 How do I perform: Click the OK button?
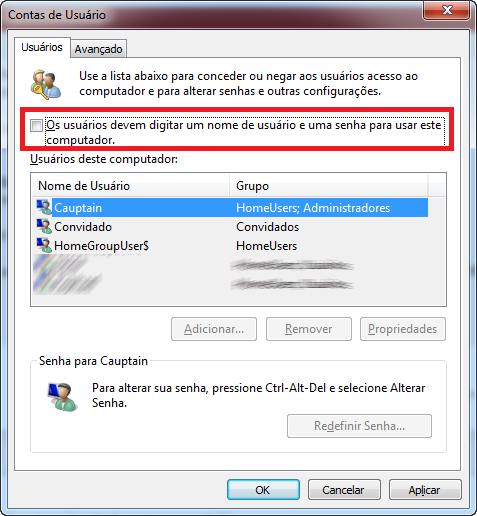click(x=263, y=489)
